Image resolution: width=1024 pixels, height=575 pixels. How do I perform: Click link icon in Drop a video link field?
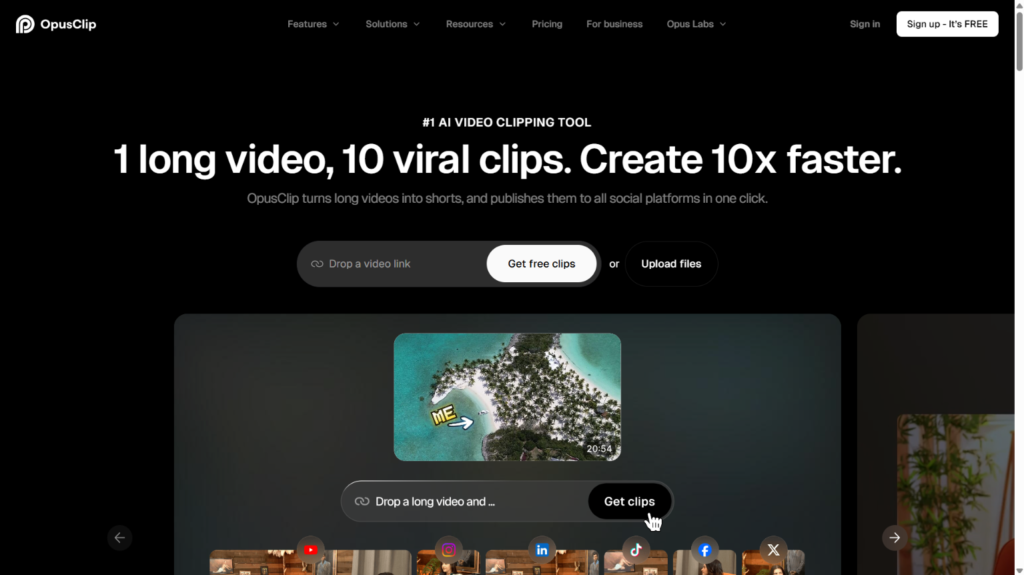pyautogui.click(x=317, y=264)
